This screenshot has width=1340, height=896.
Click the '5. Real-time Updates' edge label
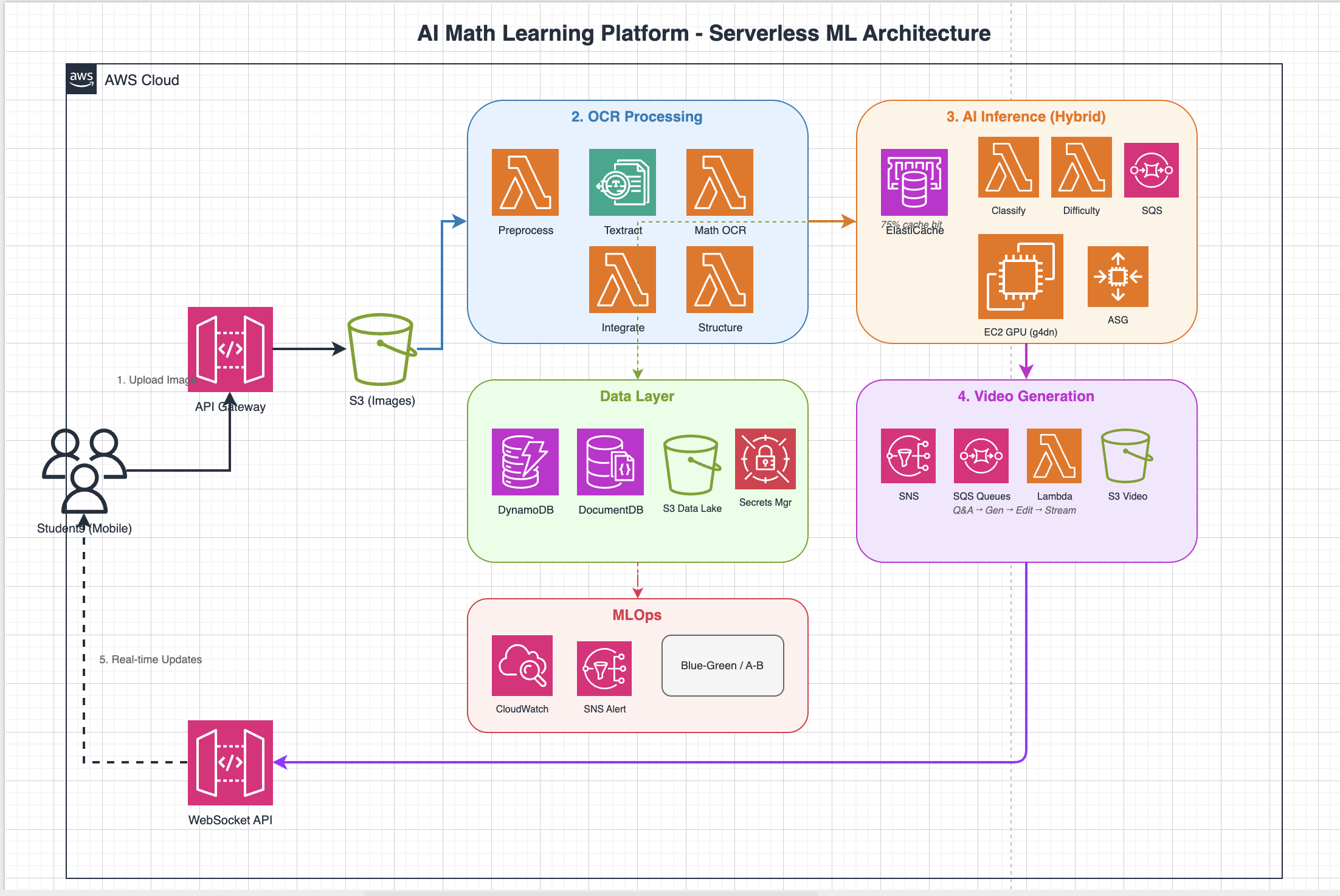tap(150, 660)
